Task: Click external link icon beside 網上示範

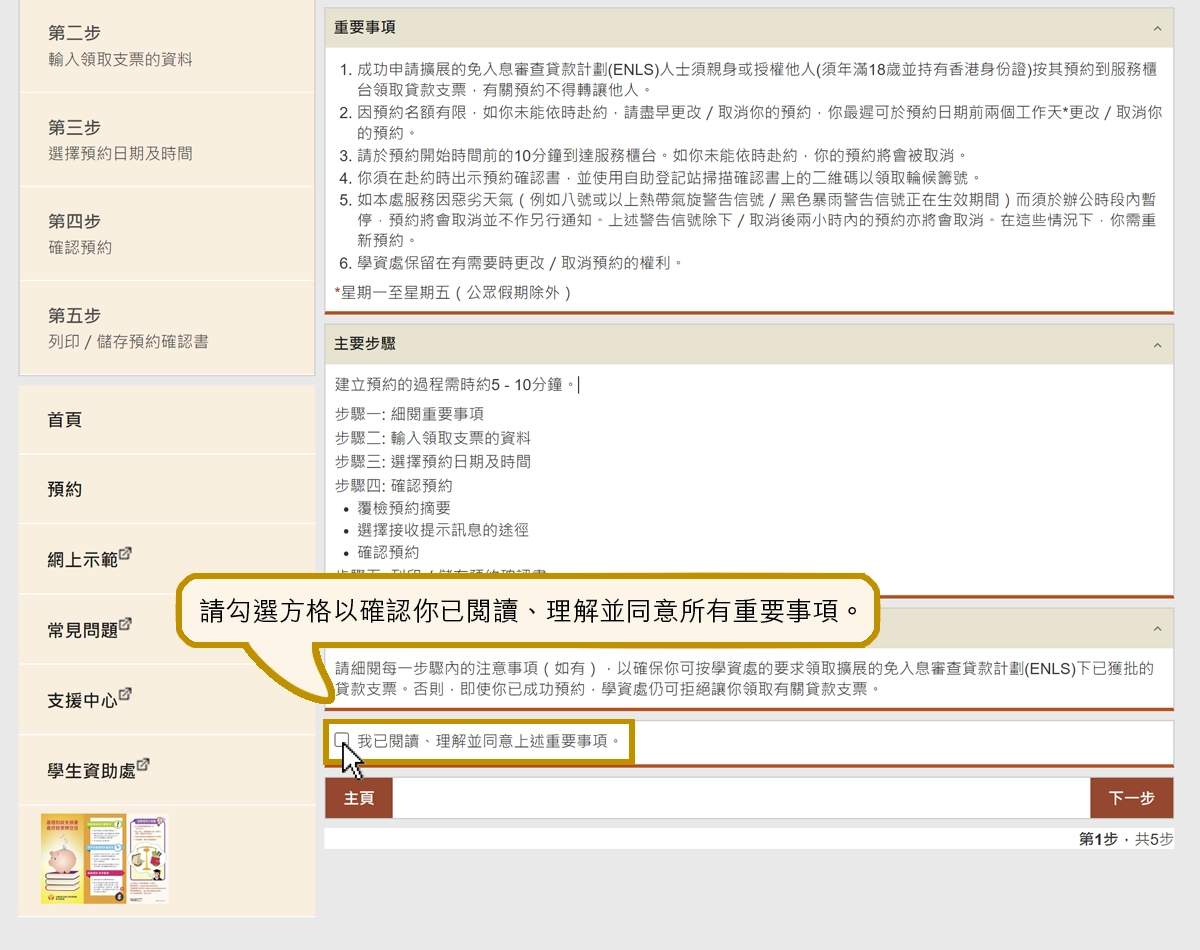Action: (126, 555)
